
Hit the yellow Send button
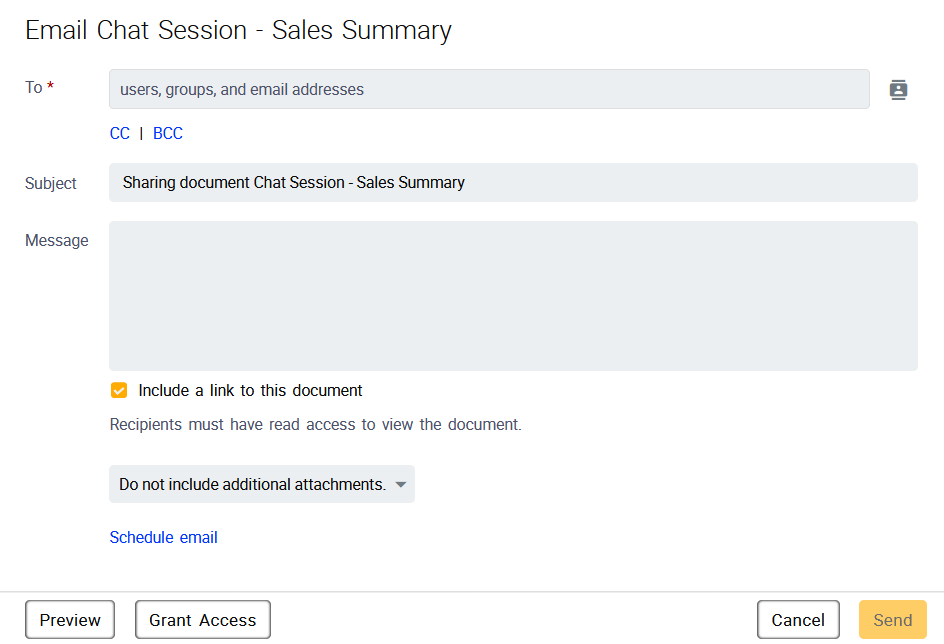pos(892,620)
